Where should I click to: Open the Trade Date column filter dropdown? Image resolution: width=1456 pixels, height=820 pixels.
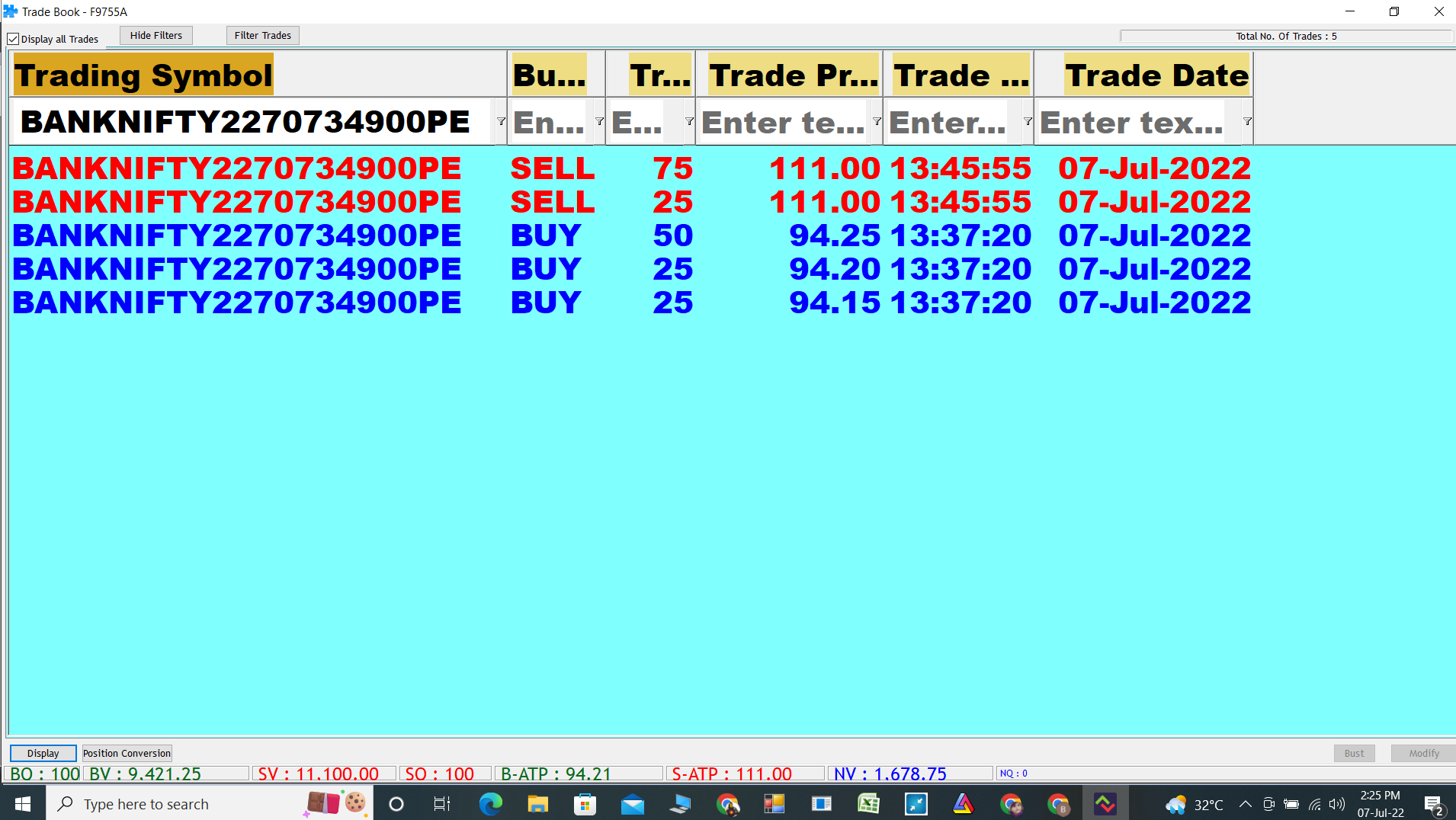click(x=1247, y=122)
